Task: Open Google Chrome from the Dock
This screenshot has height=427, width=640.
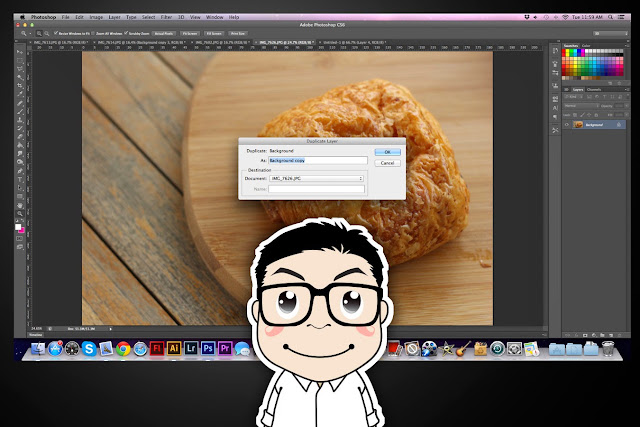Action: pyautogui.click(x=123, y=349)
